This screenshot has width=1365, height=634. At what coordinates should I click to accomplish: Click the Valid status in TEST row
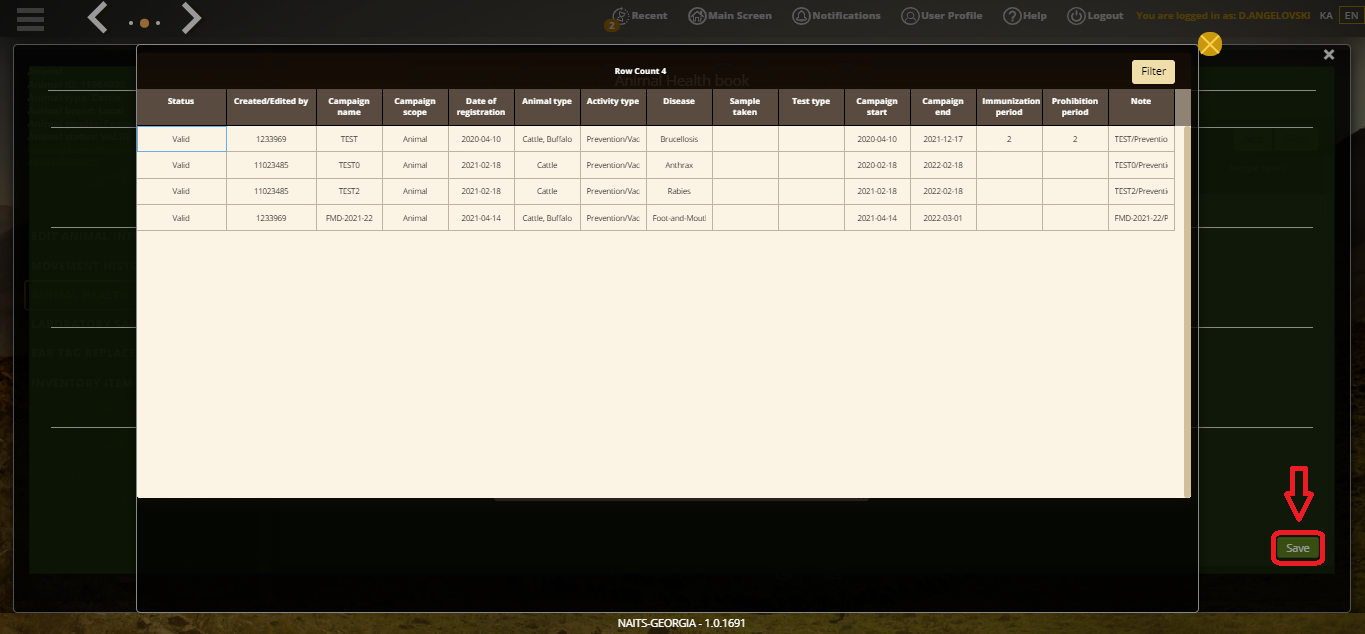tap(181, 139)
